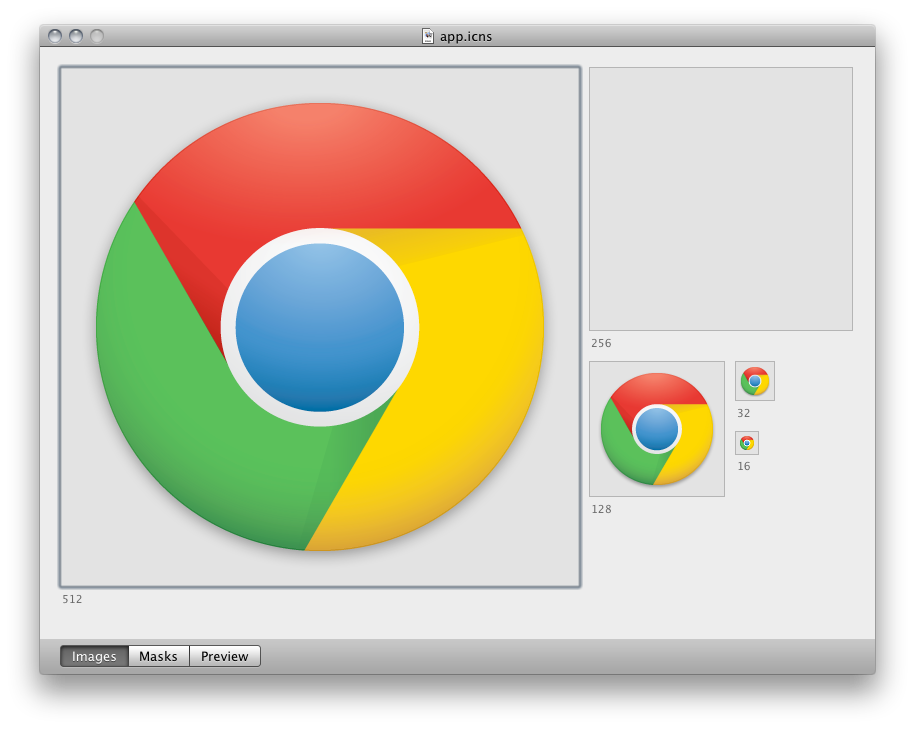The width and height of the screenshot is (915, 729).
Task: Select the empty 256 image slot
Action: point(721,199)
